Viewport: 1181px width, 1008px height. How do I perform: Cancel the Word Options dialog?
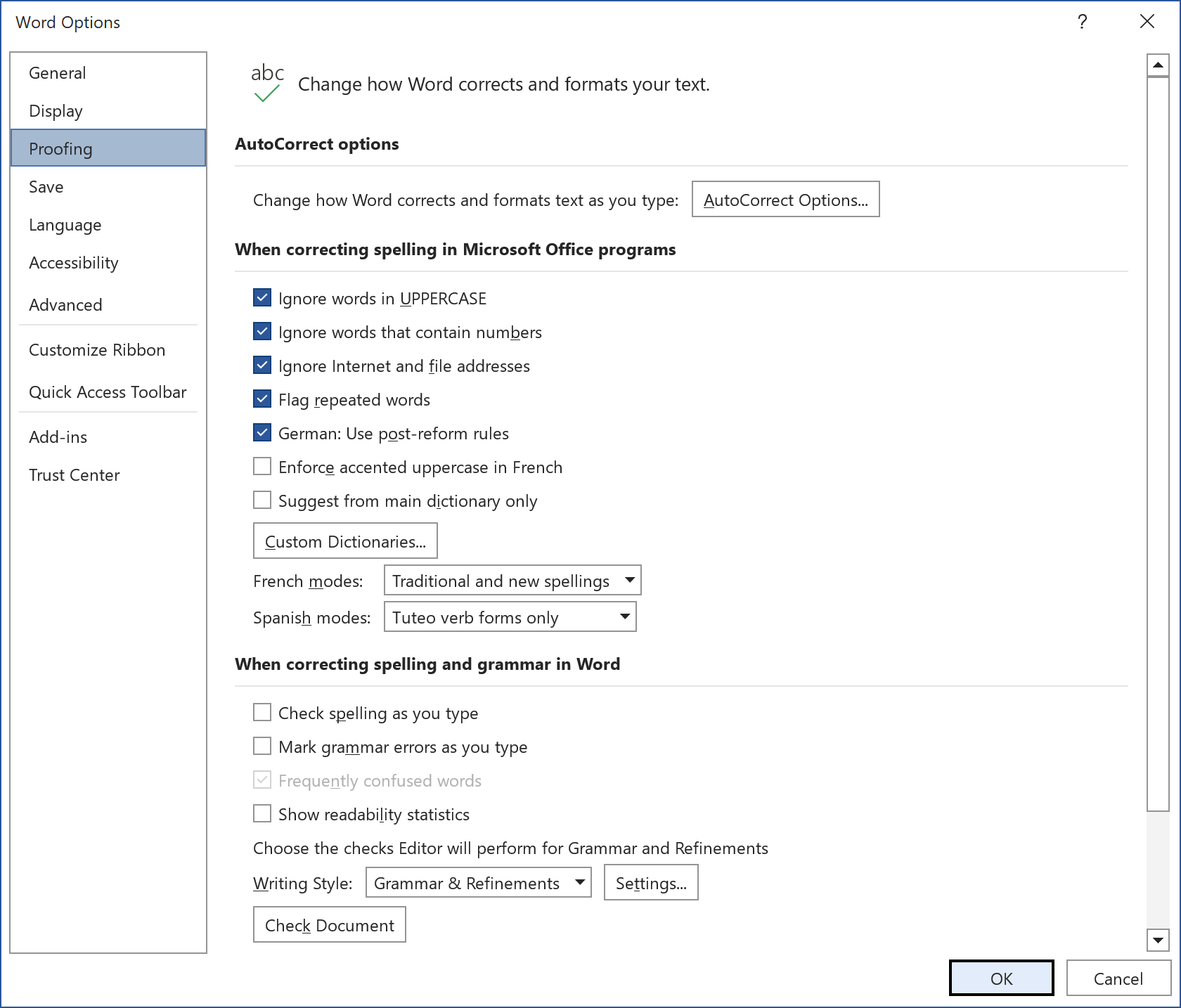click(1118, 978)
